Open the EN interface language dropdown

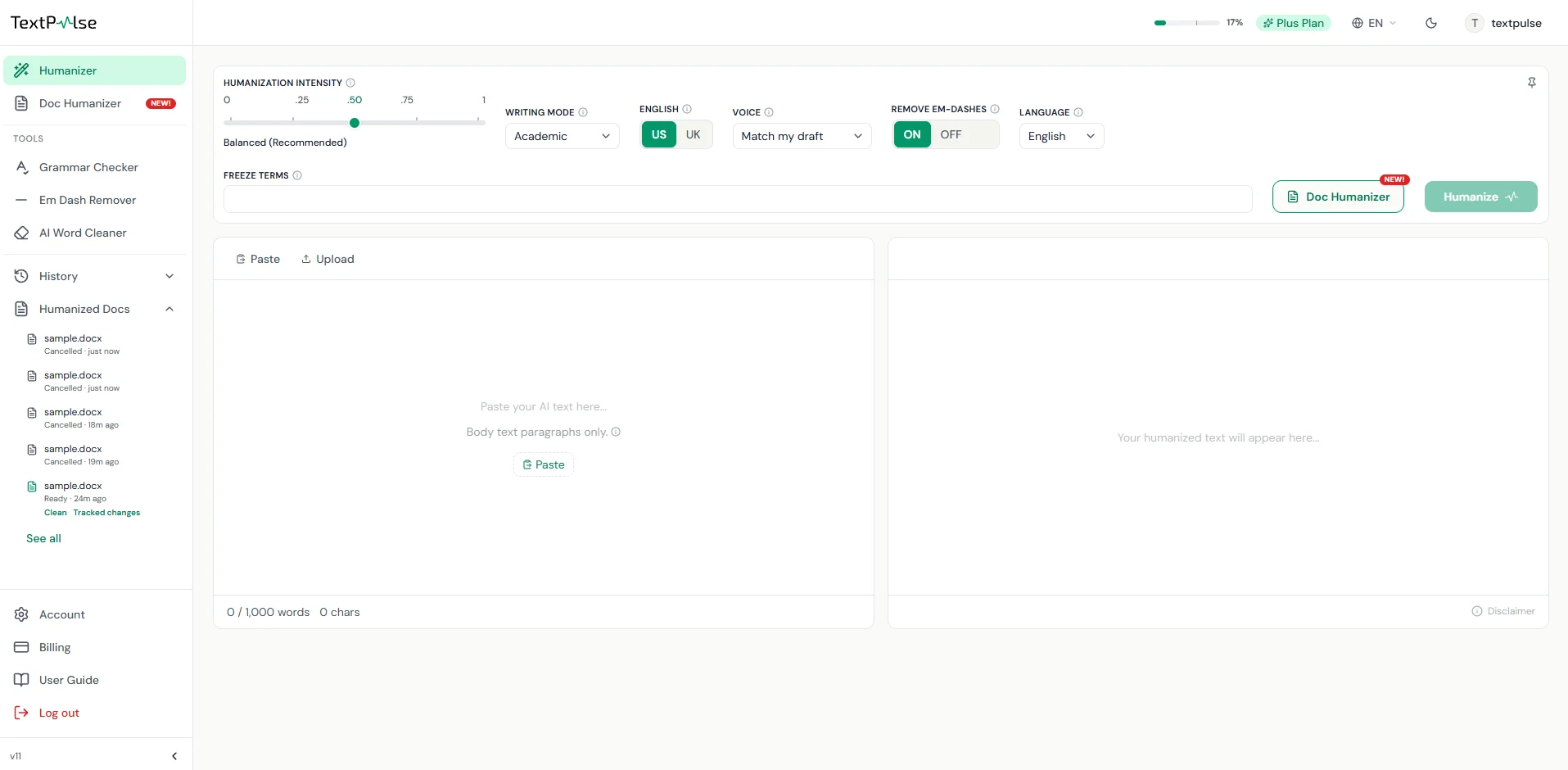click(x=1374, y=23)
